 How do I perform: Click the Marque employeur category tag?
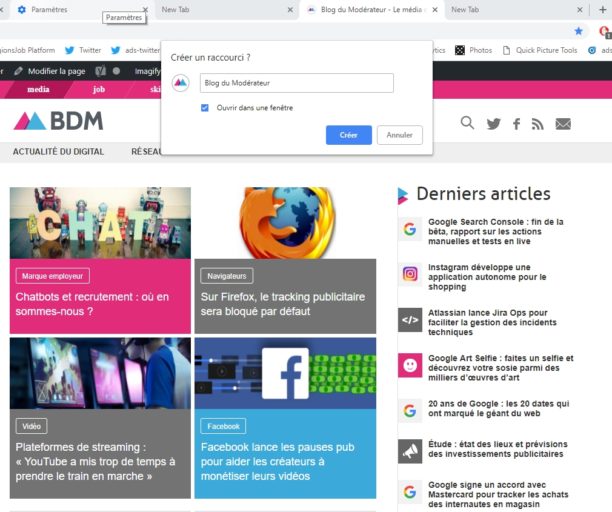(x=53, y=276)
